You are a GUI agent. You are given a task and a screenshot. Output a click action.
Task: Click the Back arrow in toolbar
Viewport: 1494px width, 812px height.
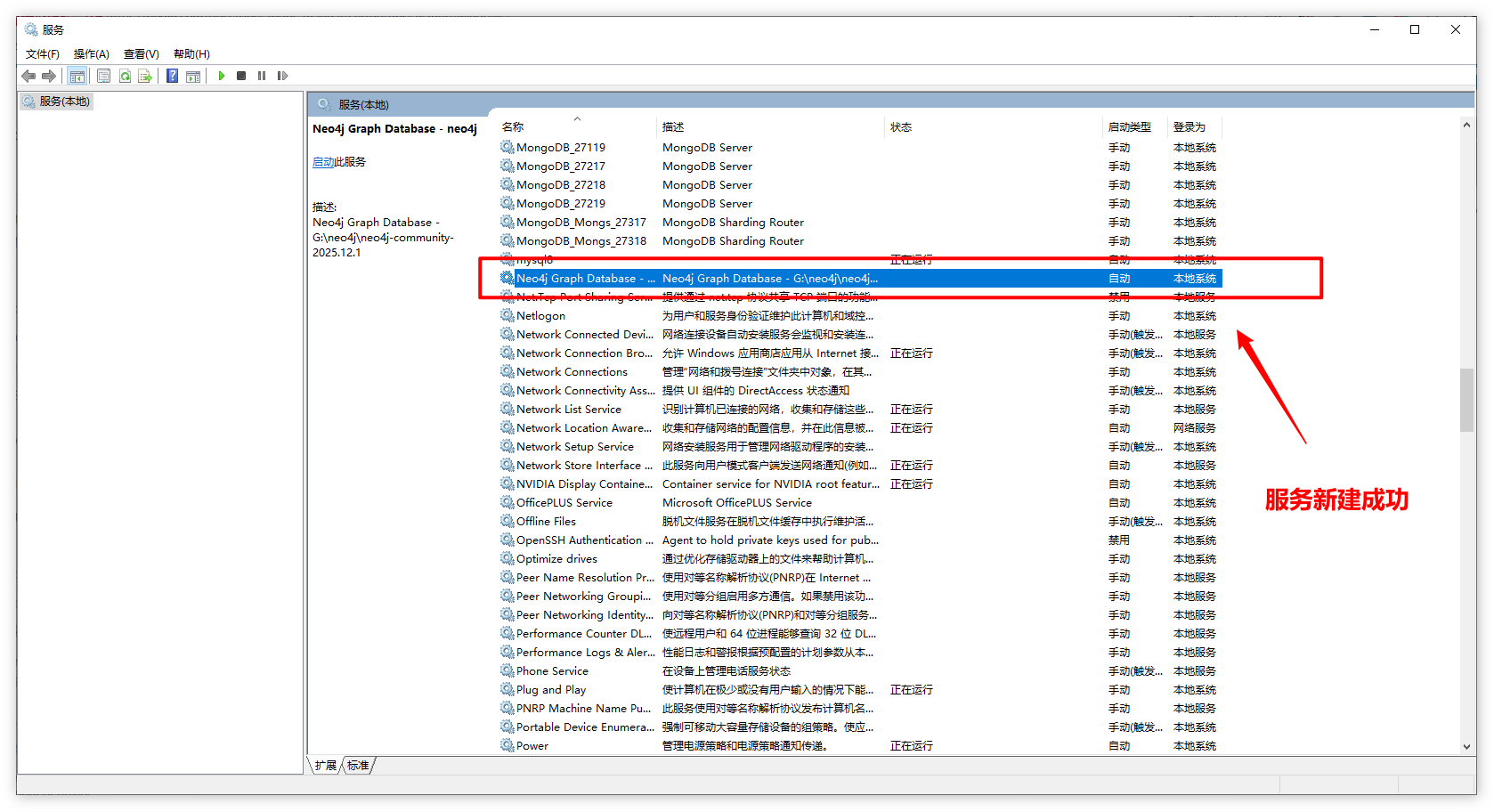pos(28,77)
